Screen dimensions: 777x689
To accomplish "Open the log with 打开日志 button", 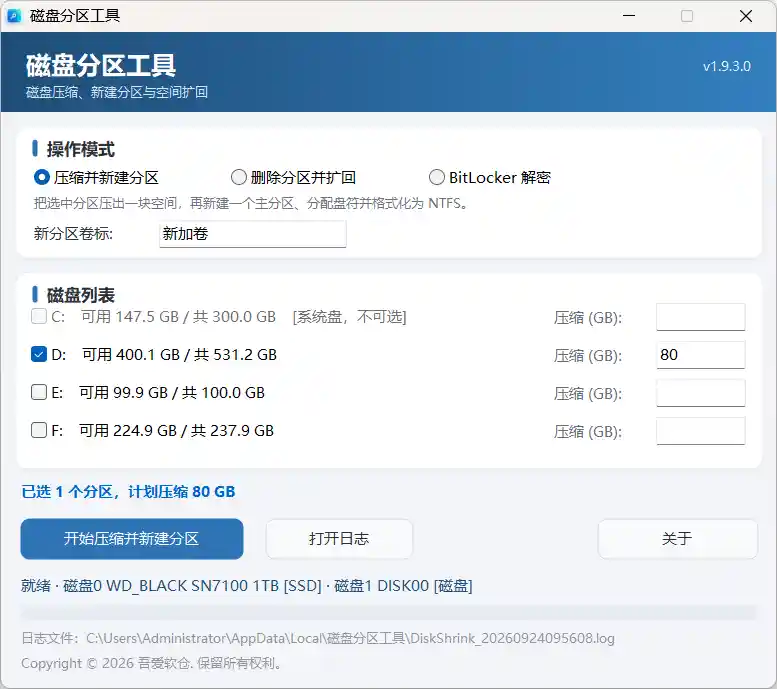I will point(339,539).
